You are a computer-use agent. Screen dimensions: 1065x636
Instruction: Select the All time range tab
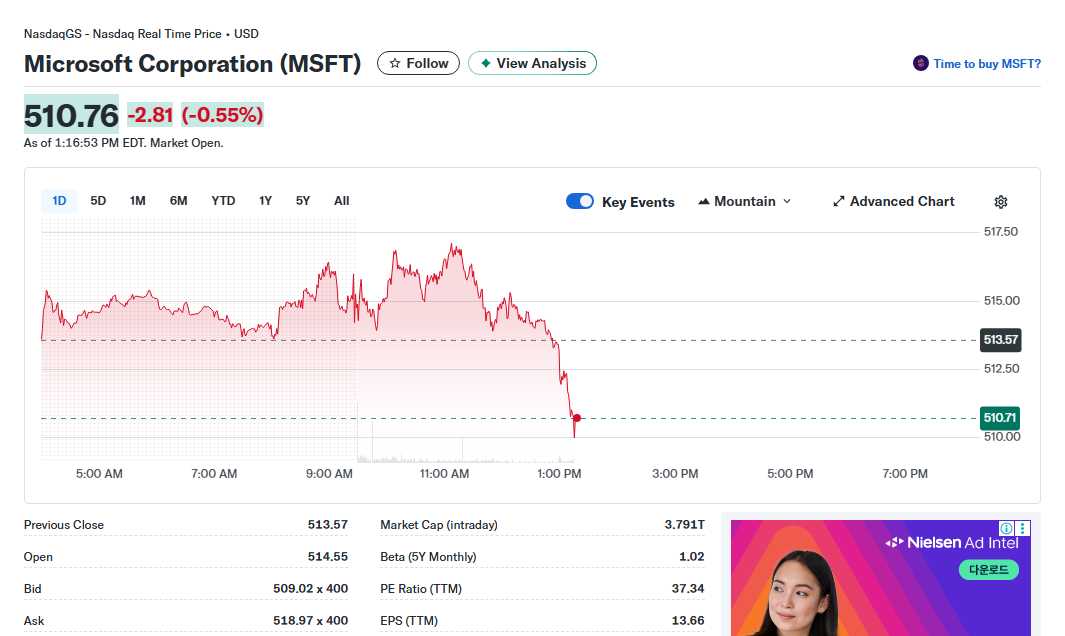(x=342, y=201)
